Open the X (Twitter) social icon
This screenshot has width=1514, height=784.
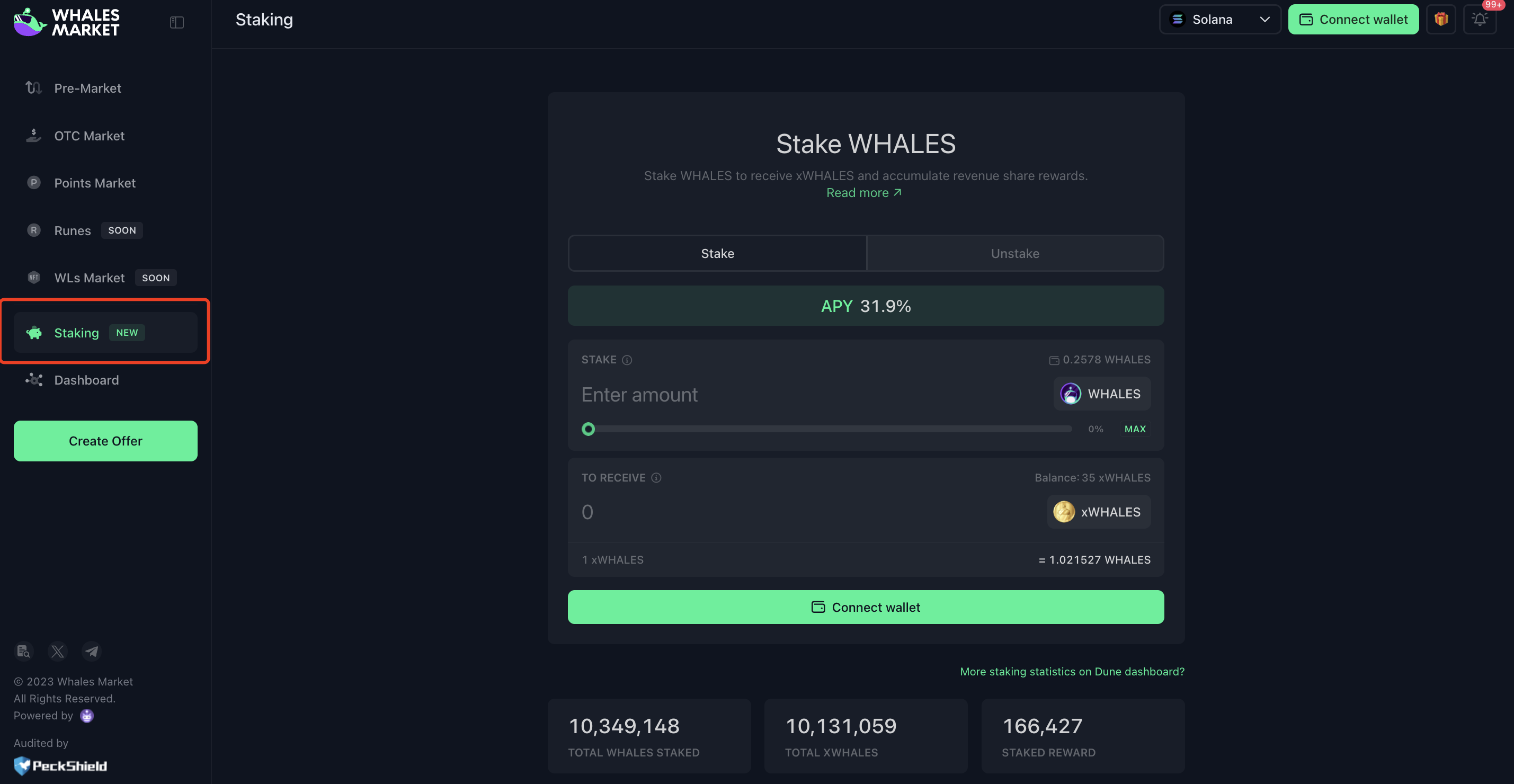58,651
